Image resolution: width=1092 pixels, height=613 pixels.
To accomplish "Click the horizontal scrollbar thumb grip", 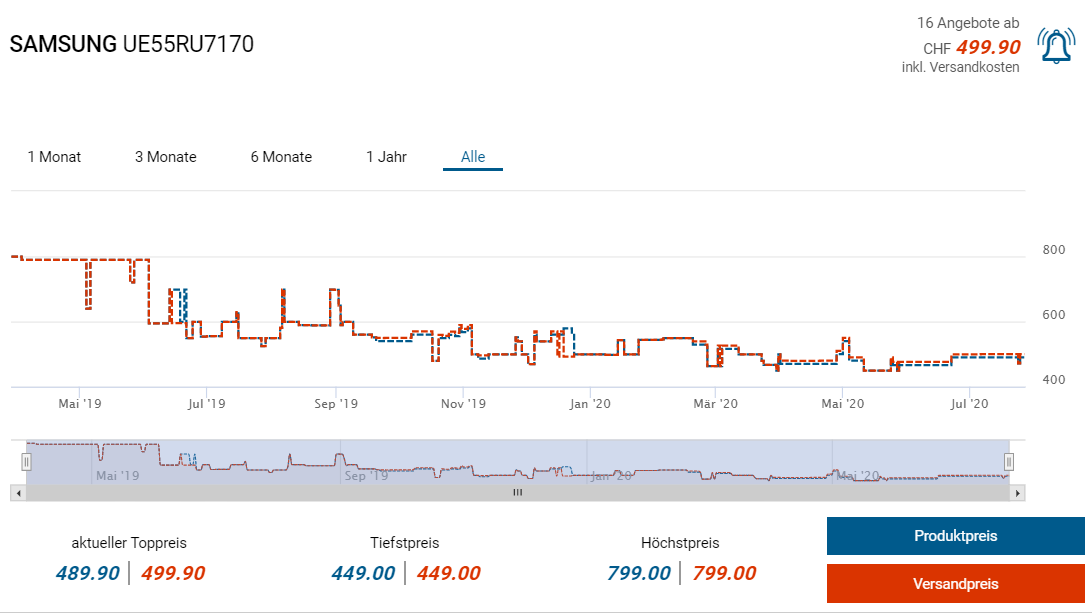I will pos(517,493).
